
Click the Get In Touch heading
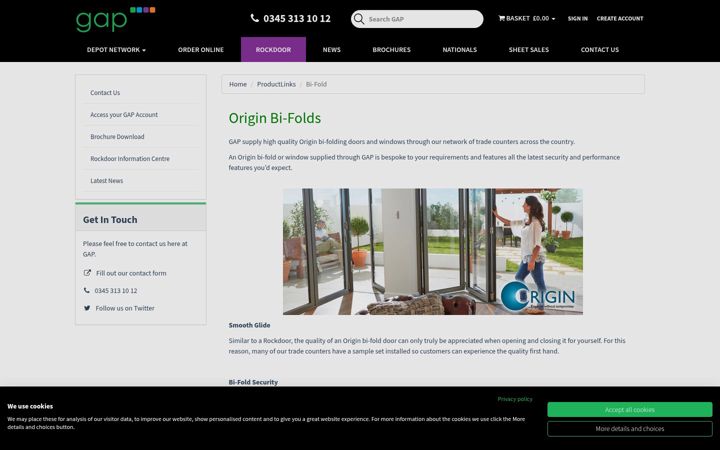110,219
